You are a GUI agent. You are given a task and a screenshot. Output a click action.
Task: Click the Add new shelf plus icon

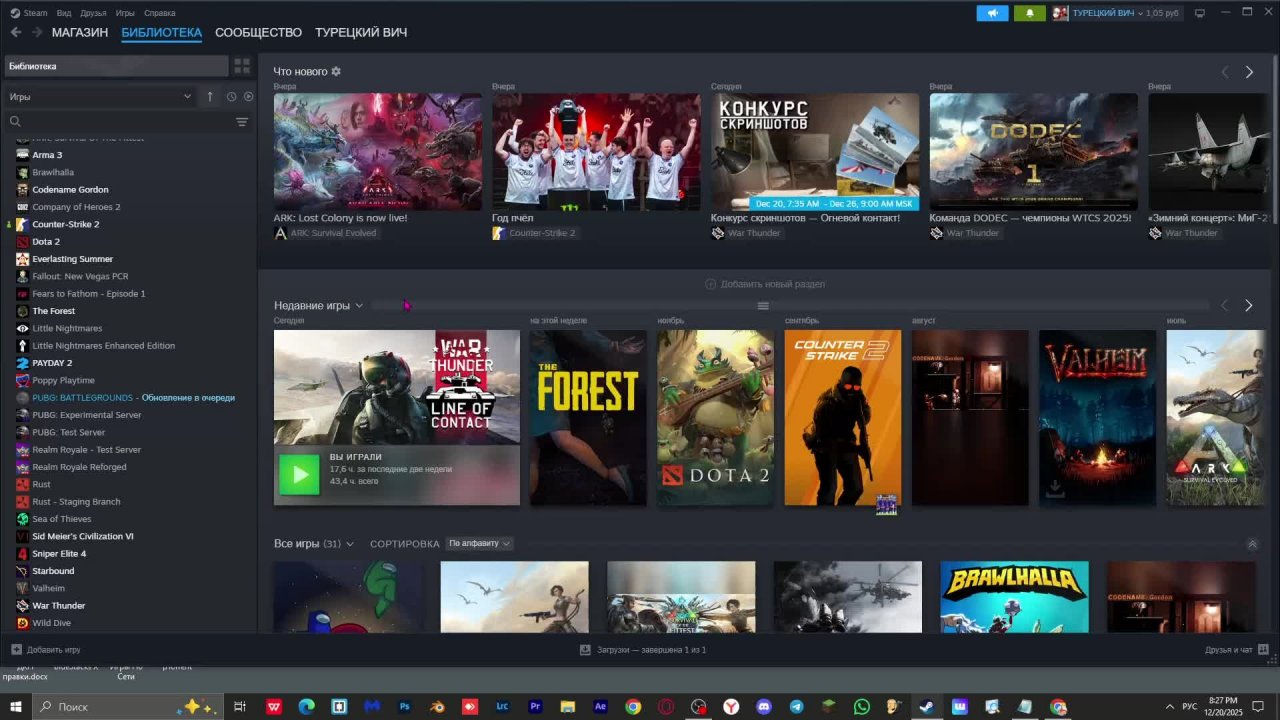click(711, 284)
